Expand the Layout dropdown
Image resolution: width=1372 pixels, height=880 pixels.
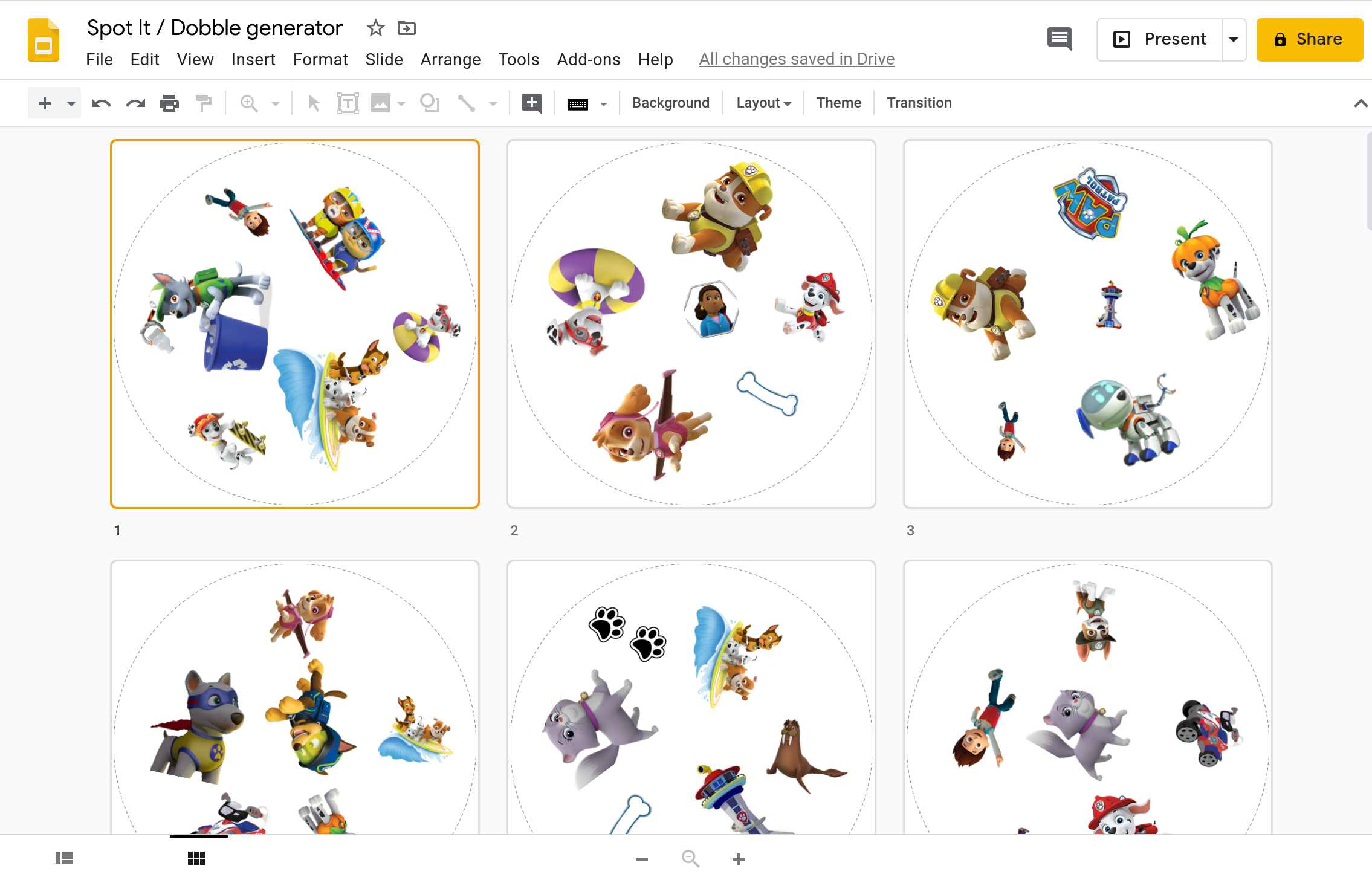[x=764, y=103]
